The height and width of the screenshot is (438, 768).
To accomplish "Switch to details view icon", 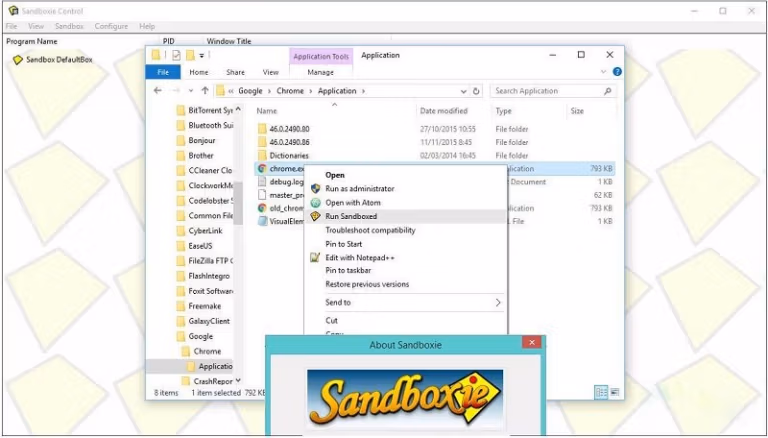I will pyautogui.click(x=601, y=392).
